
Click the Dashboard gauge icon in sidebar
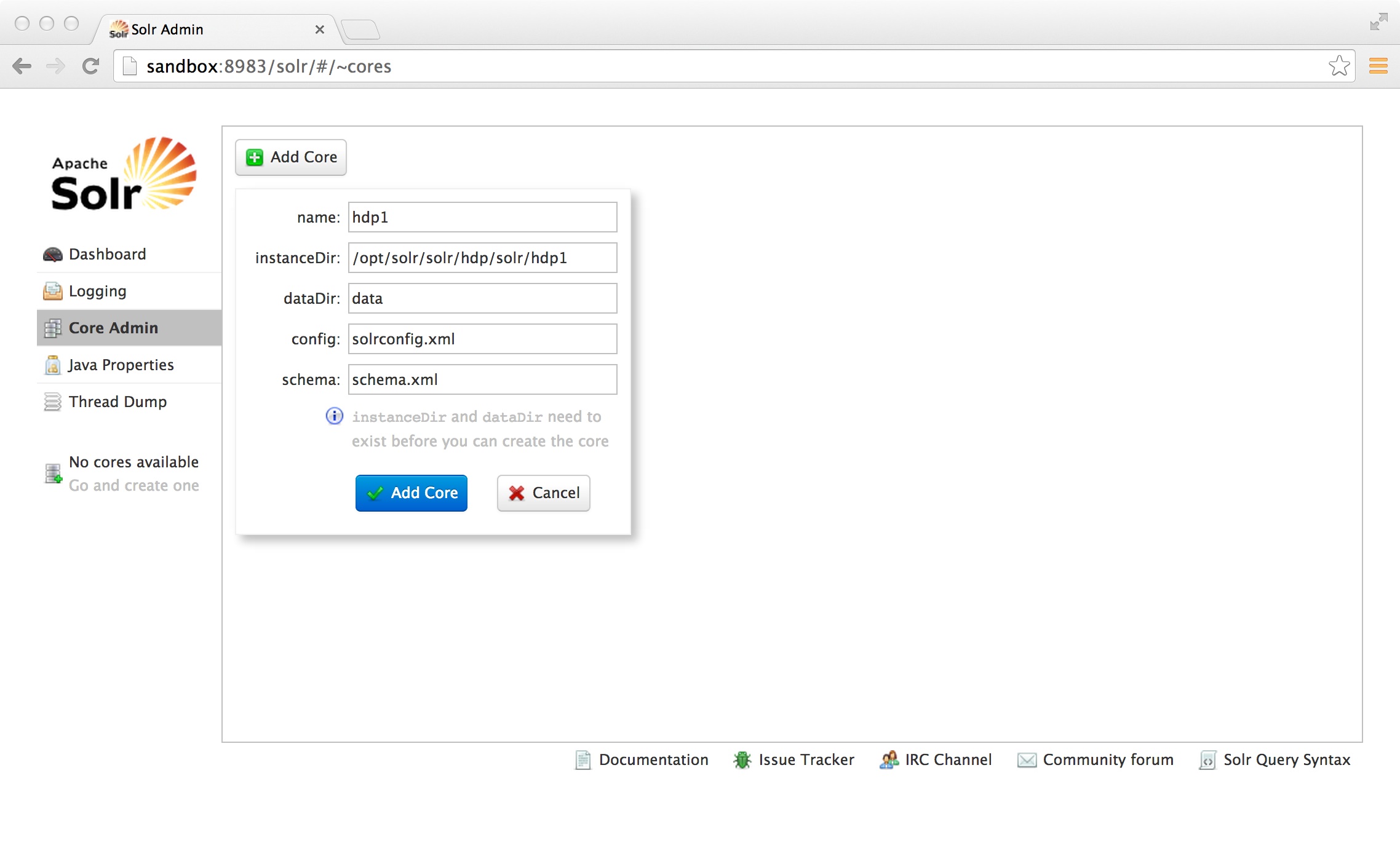[x=53, y=254]
